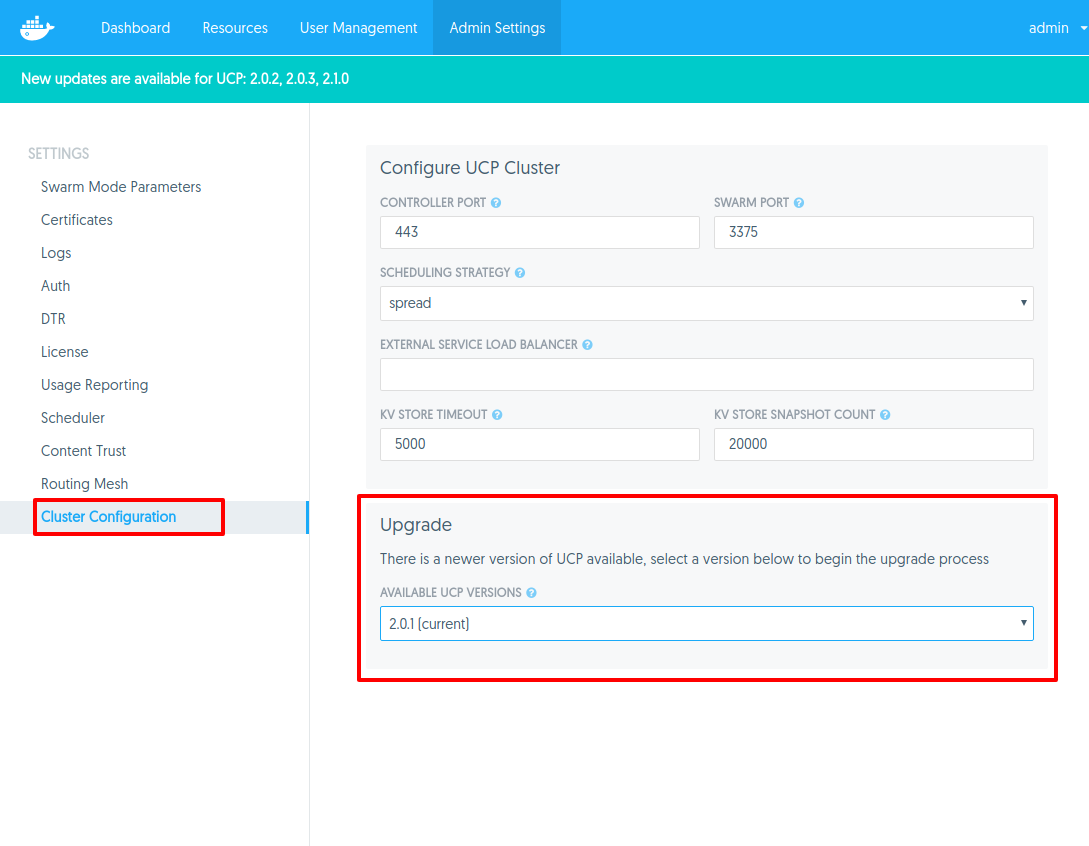Click the KV Store Snapshot Count field
The image size is (1089, 846).
pos(873,445)
